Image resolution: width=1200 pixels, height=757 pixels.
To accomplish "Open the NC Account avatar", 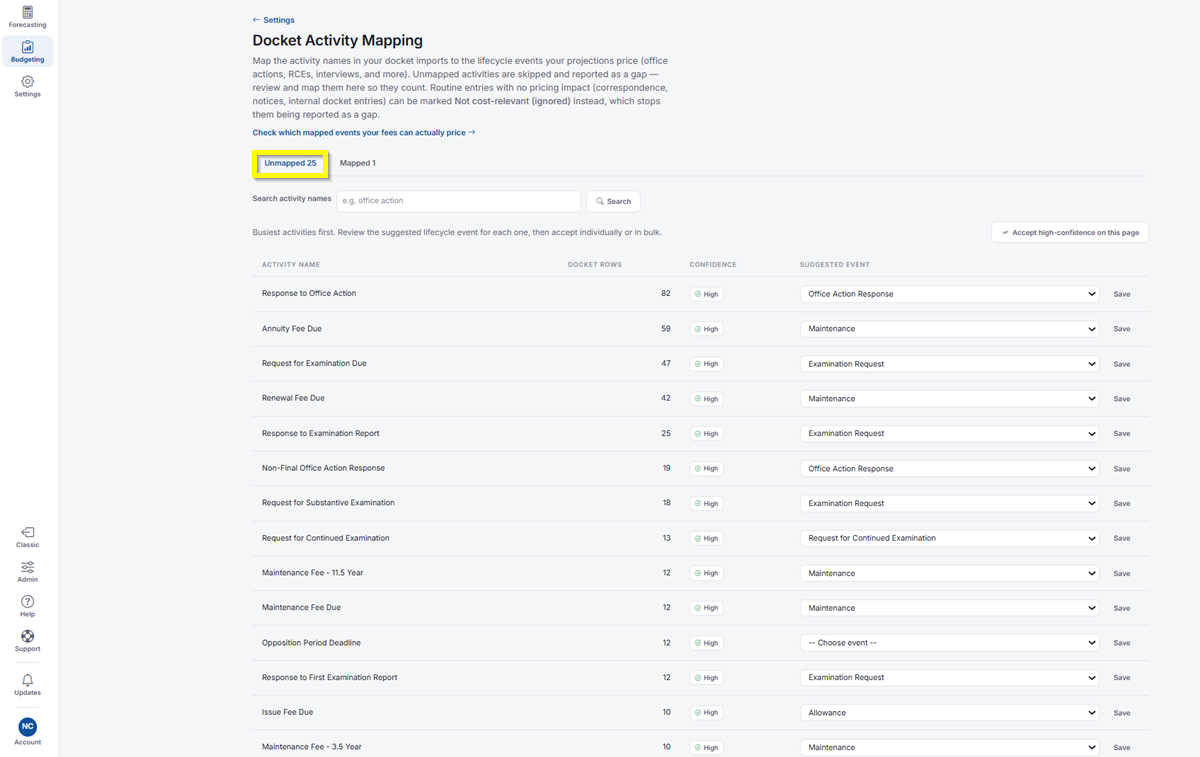I will pyautogui.click(x=27, y=731).
